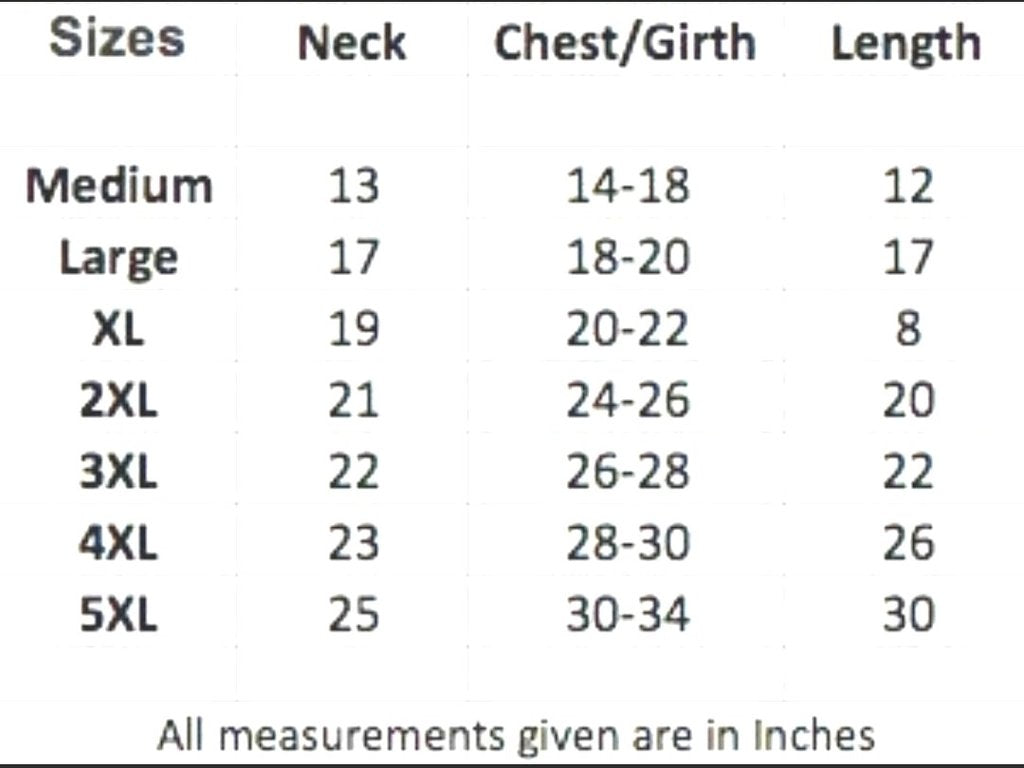Select the 3XL size row label

tap(119, 472)
